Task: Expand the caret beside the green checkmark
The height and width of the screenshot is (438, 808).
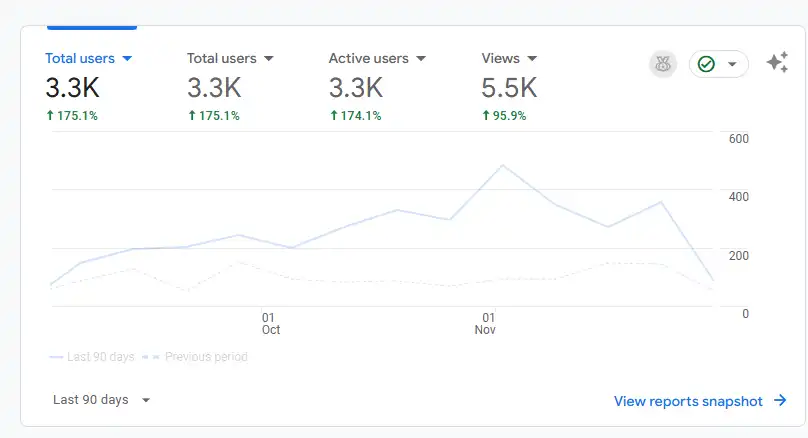Action: [x=732, y=64]
